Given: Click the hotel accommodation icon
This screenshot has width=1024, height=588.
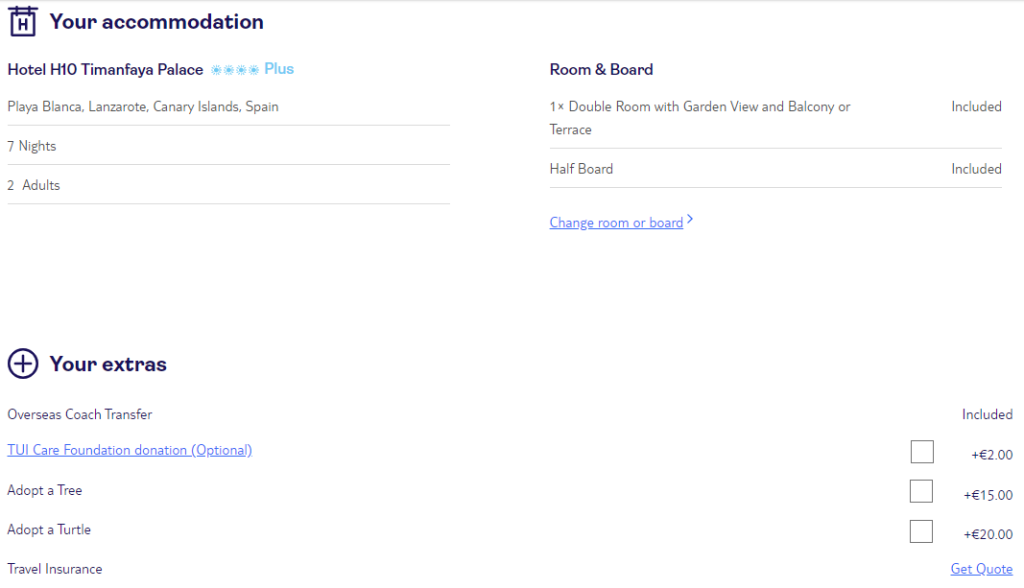Looking at the screenshot, I should click(x=23, y=21).
